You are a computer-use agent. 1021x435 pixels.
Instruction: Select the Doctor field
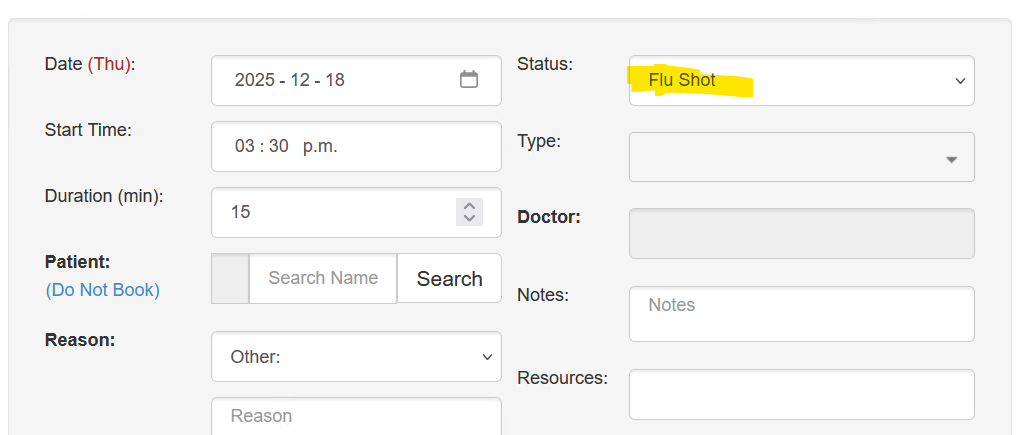pyautogui.click(x=801, y=234)
